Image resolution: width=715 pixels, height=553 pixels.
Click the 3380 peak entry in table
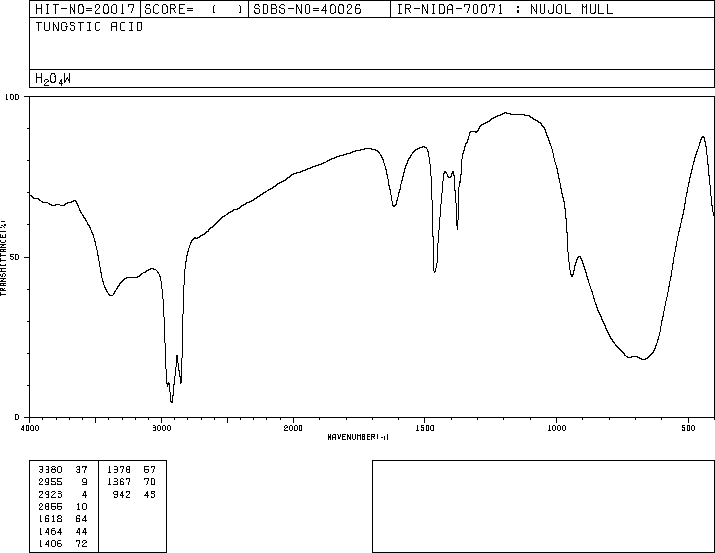pos(50,469)
